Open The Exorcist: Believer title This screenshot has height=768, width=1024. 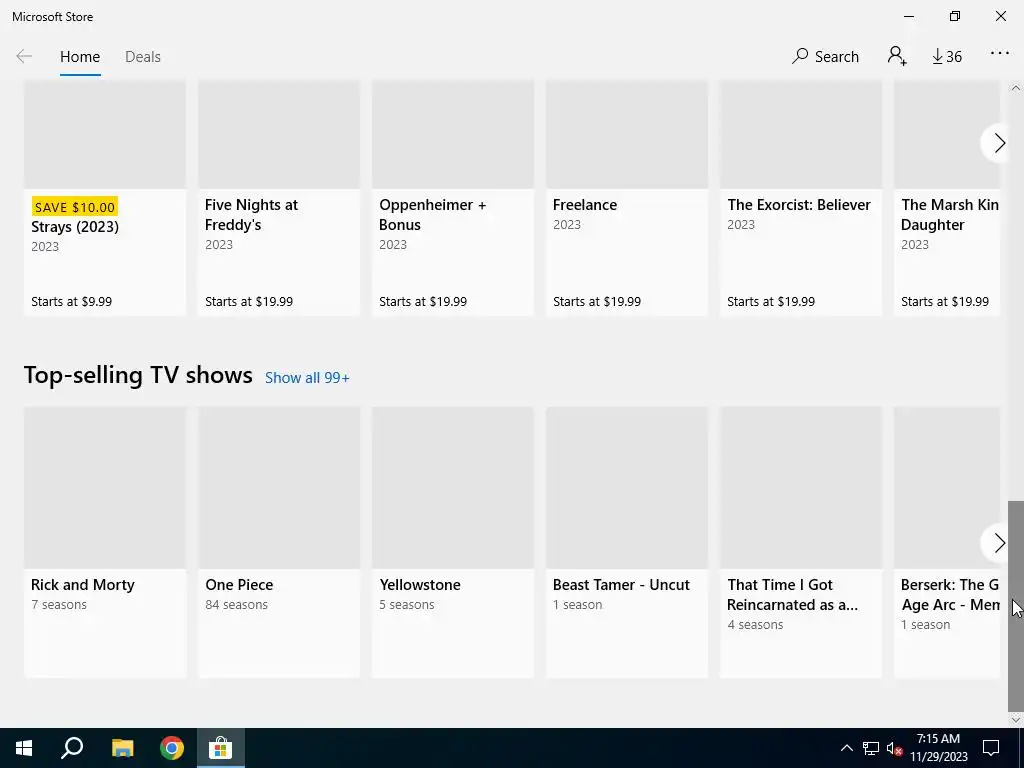pyautogui.click(x=799, y=204)
